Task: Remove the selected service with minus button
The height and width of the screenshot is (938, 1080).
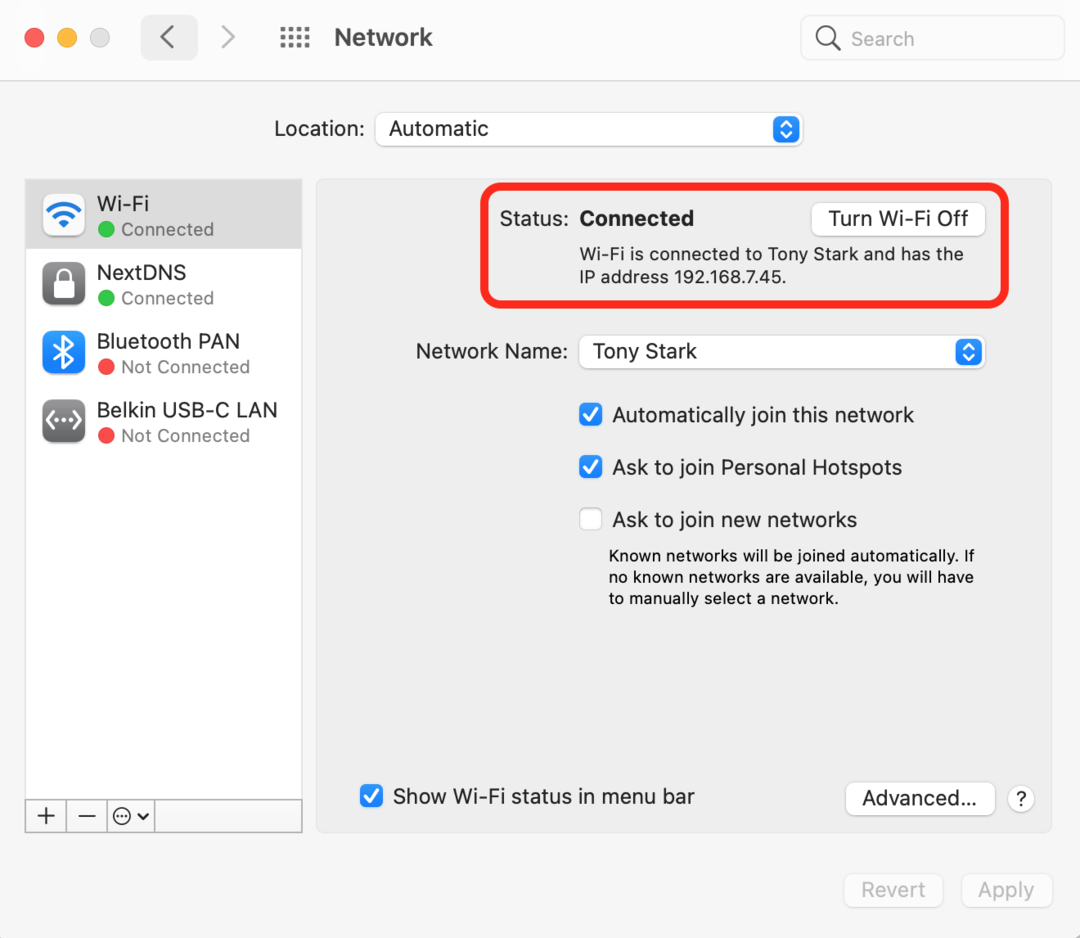Action: (x=87, y=816)
